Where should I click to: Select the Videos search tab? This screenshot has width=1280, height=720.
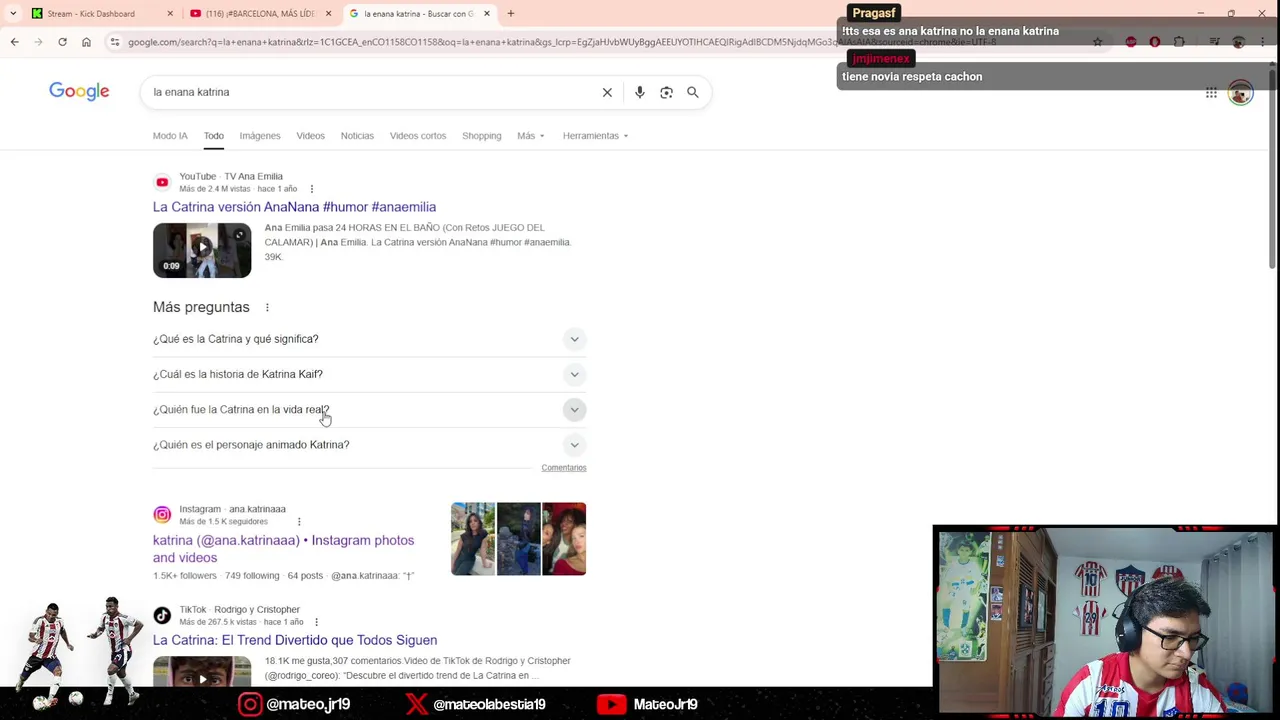point(310,136)
